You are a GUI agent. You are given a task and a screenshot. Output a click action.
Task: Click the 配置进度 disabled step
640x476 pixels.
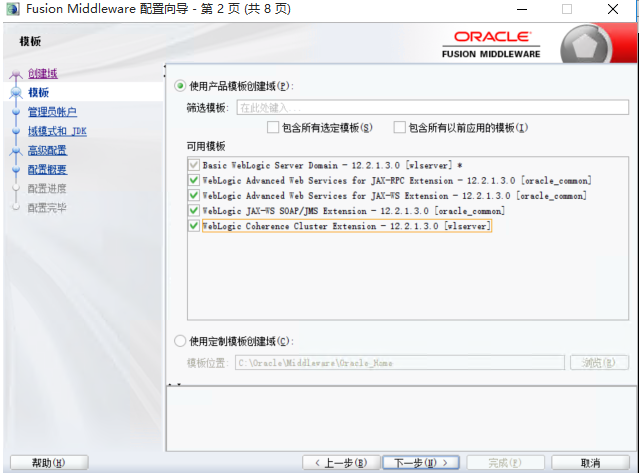pyautogui.click(x=47, y=189)
